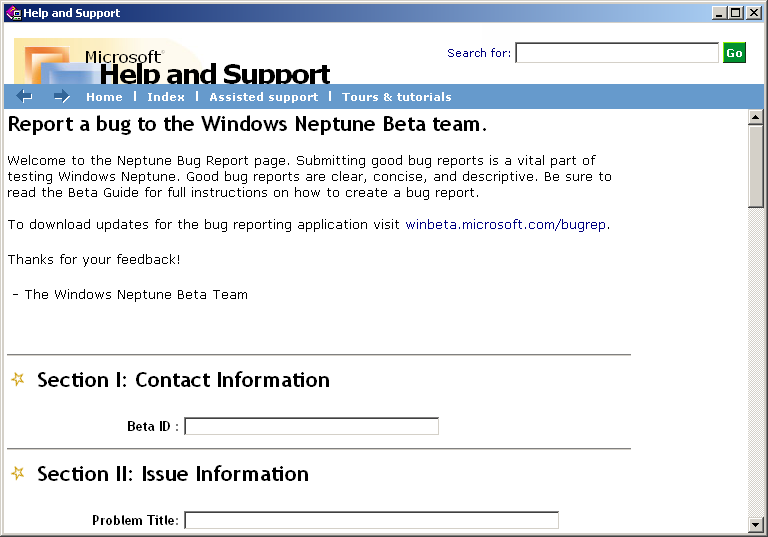Image resolution: width=768 pixels, height=537 pixels.
Task: Open Tours & tutorials
Action: 397,97
